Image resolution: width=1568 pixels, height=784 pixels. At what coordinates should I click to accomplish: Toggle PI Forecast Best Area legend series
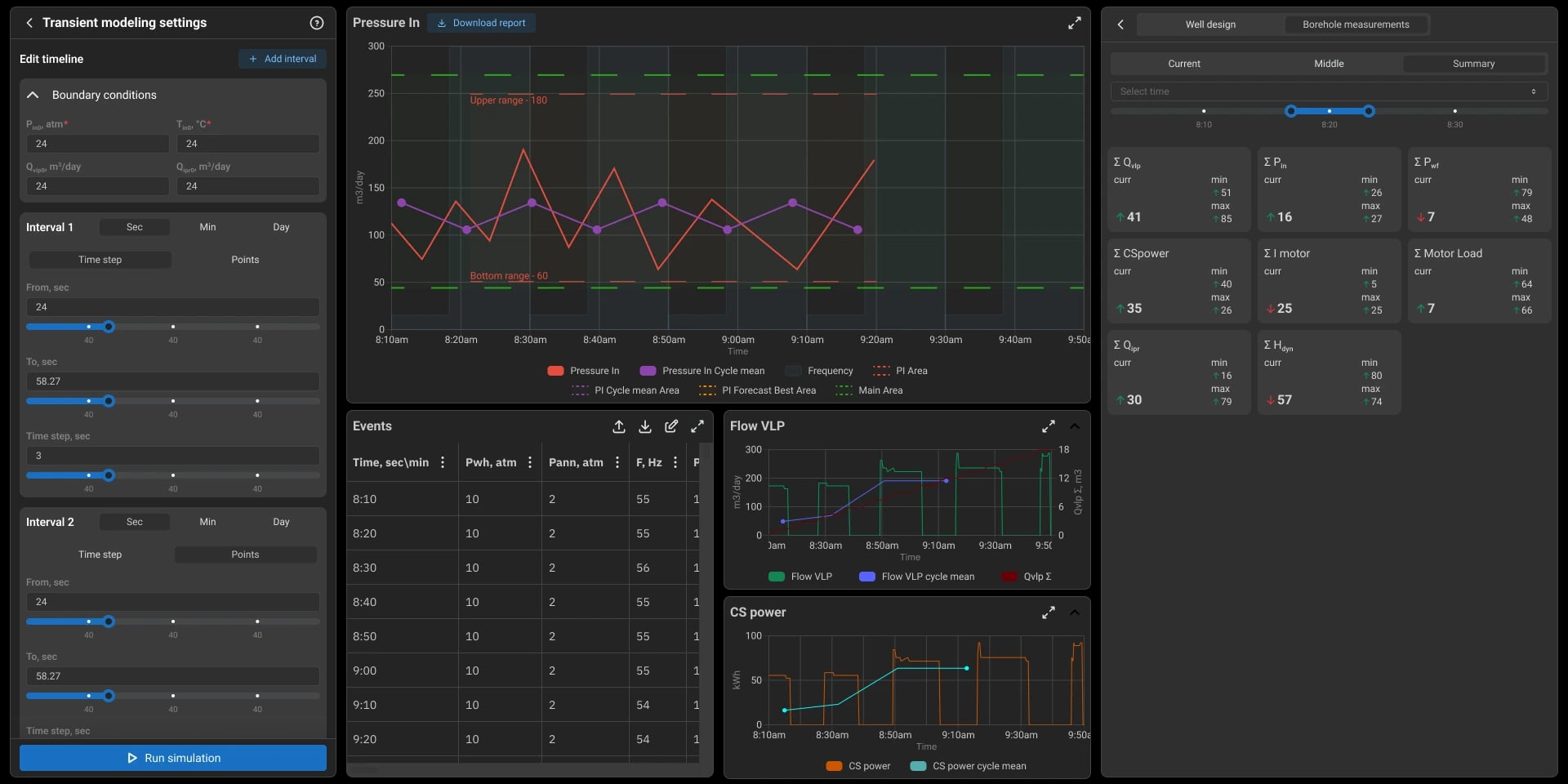(757, 390)
